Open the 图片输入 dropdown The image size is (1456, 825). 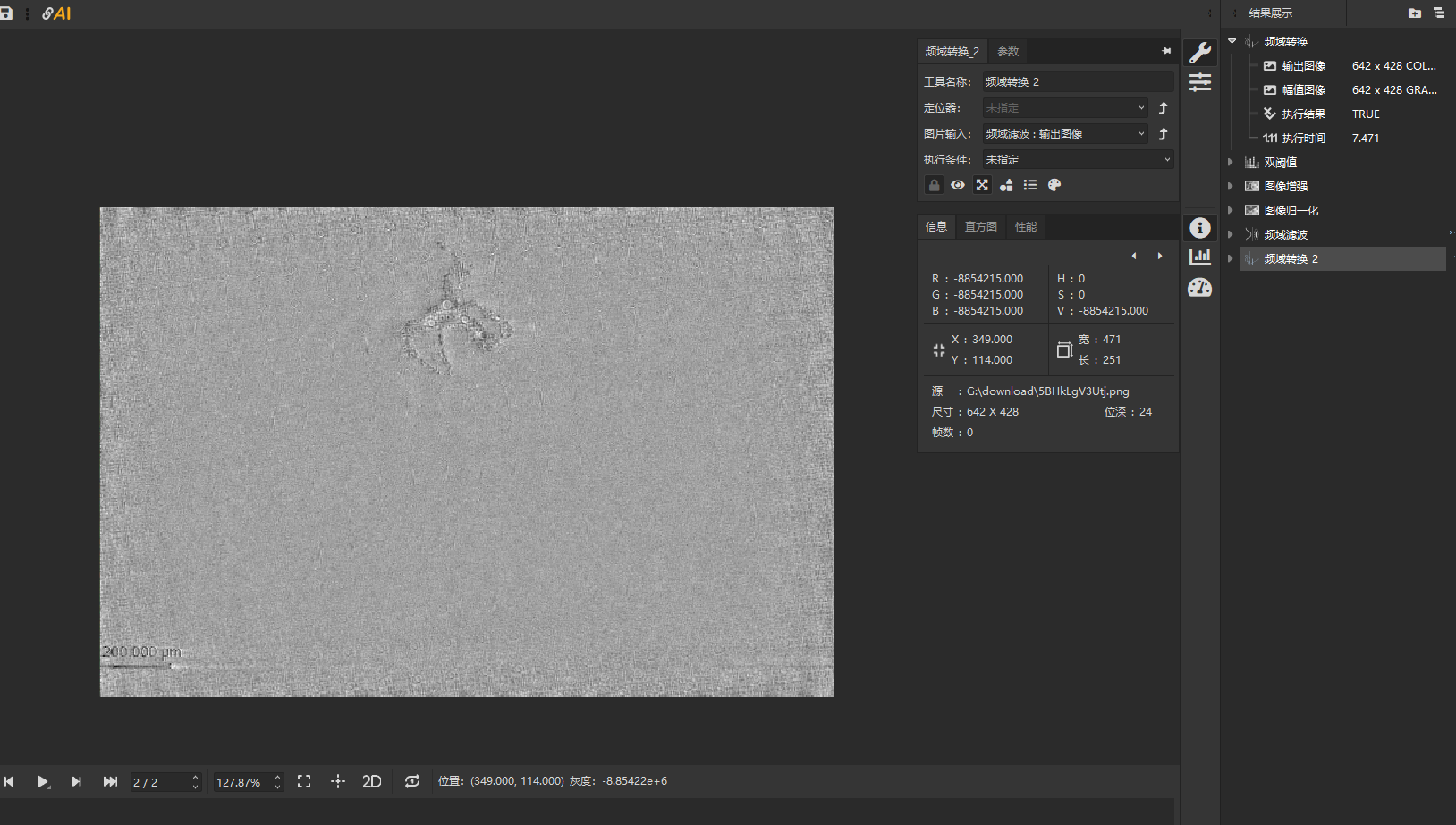(1064, 134)
